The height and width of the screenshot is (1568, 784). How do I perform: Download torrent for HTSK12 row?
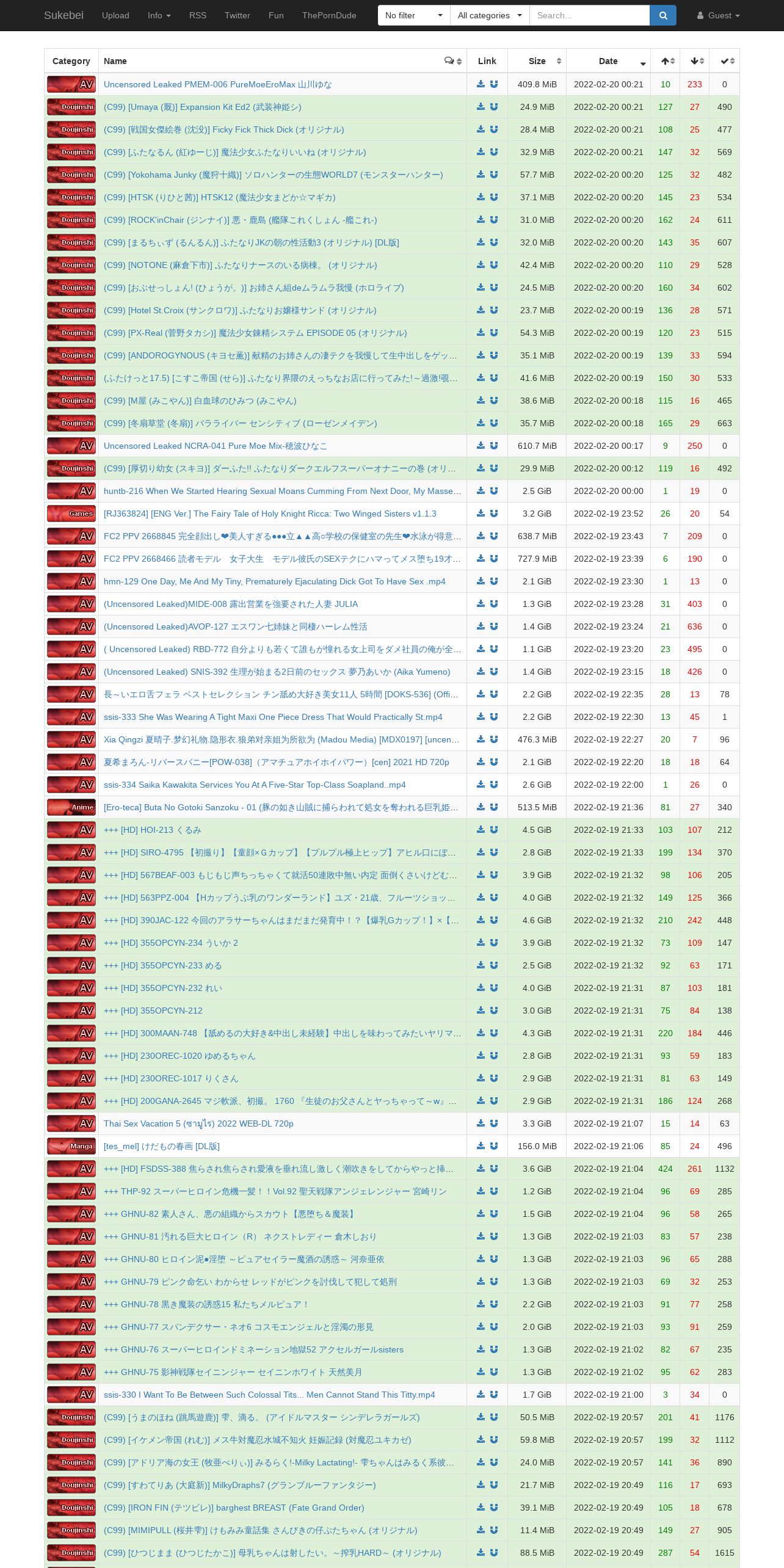481,197
